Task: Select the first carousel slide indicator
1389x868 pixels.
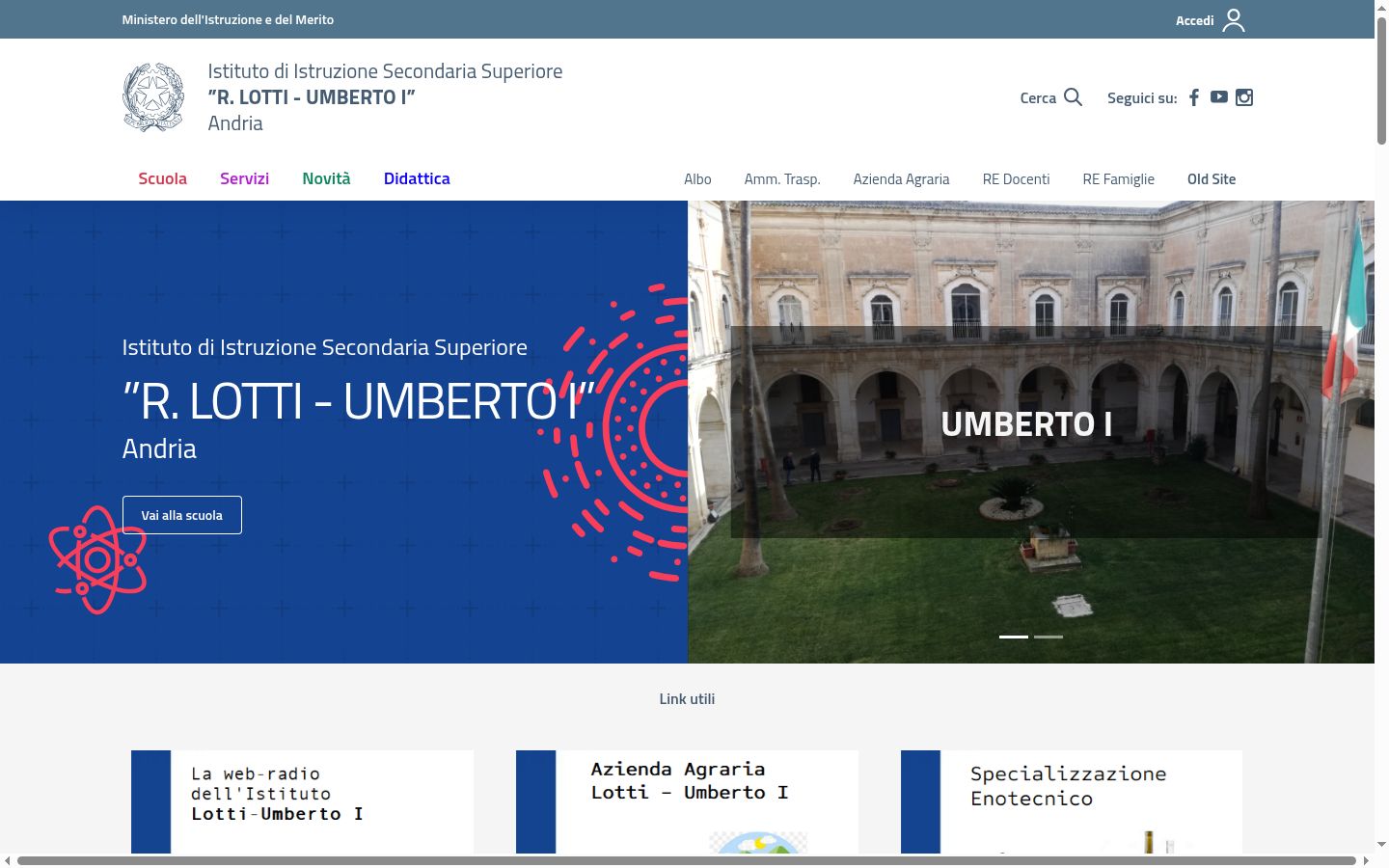Action: click(x=1014, y=637)
